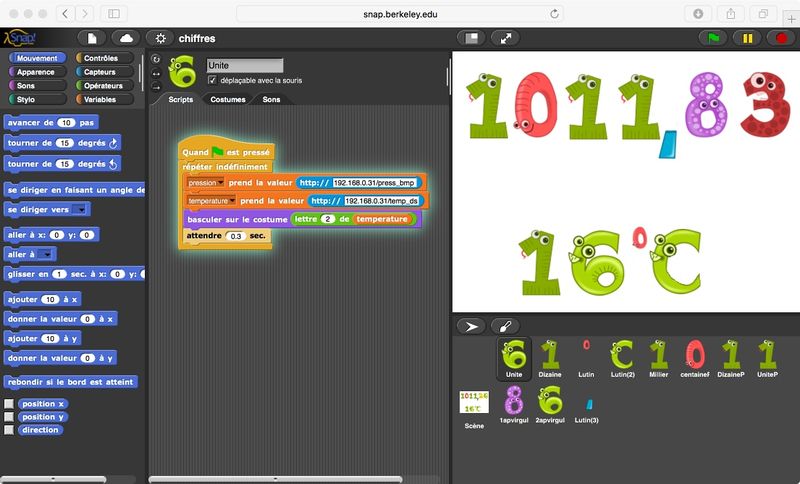Select the Apparence block category
800x484 pixels.
coord(37,72)
